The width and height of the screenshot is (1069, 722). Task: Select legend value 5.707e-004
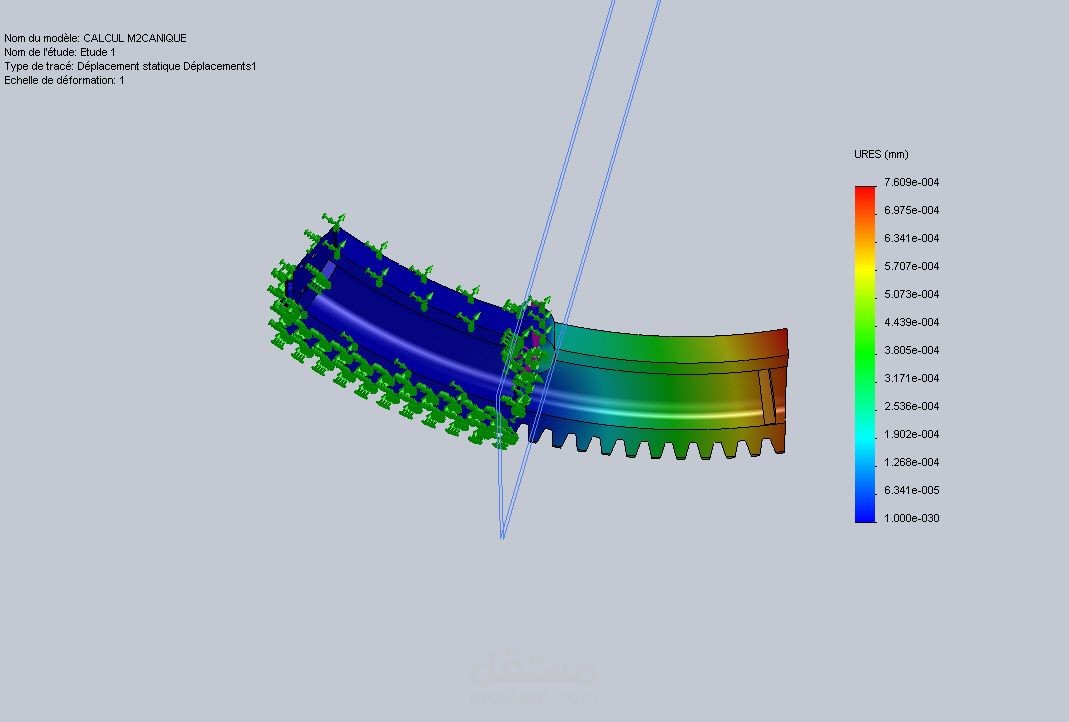pos(912,266)
